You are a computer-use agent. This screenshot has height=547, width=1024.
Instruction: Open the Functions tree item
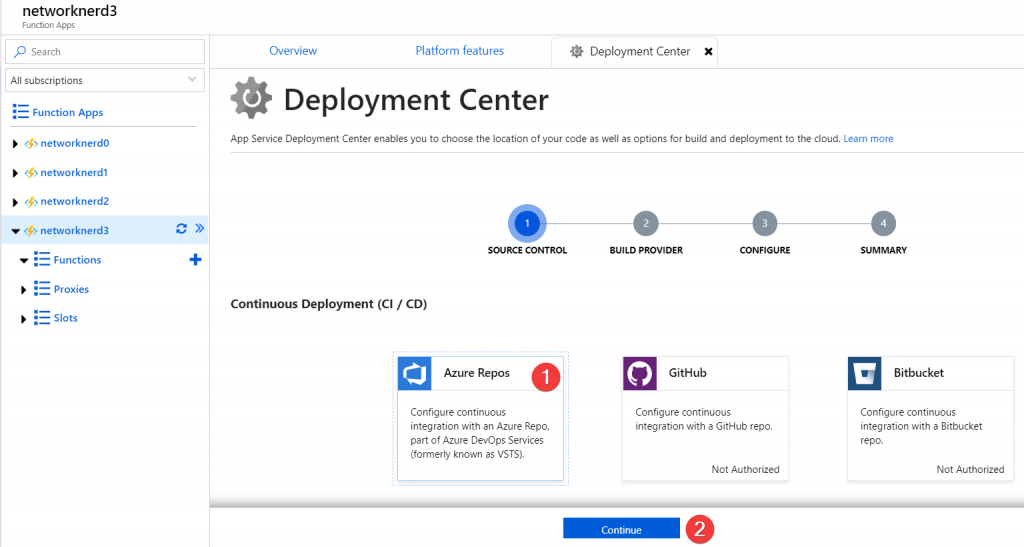pos(77,260)
